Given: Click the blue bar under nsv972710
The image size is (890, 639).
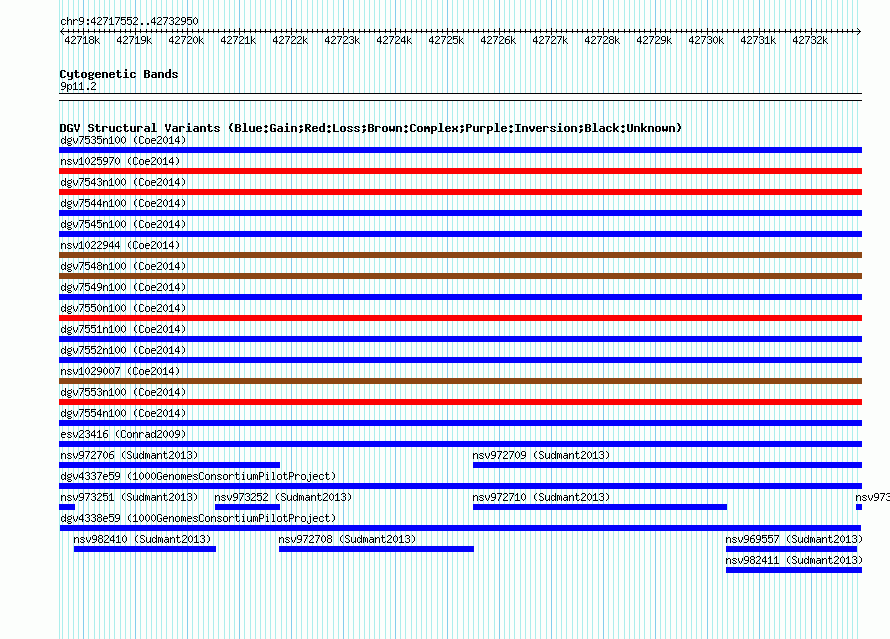Looking at the screenshot, I should [x=600, y=507].
